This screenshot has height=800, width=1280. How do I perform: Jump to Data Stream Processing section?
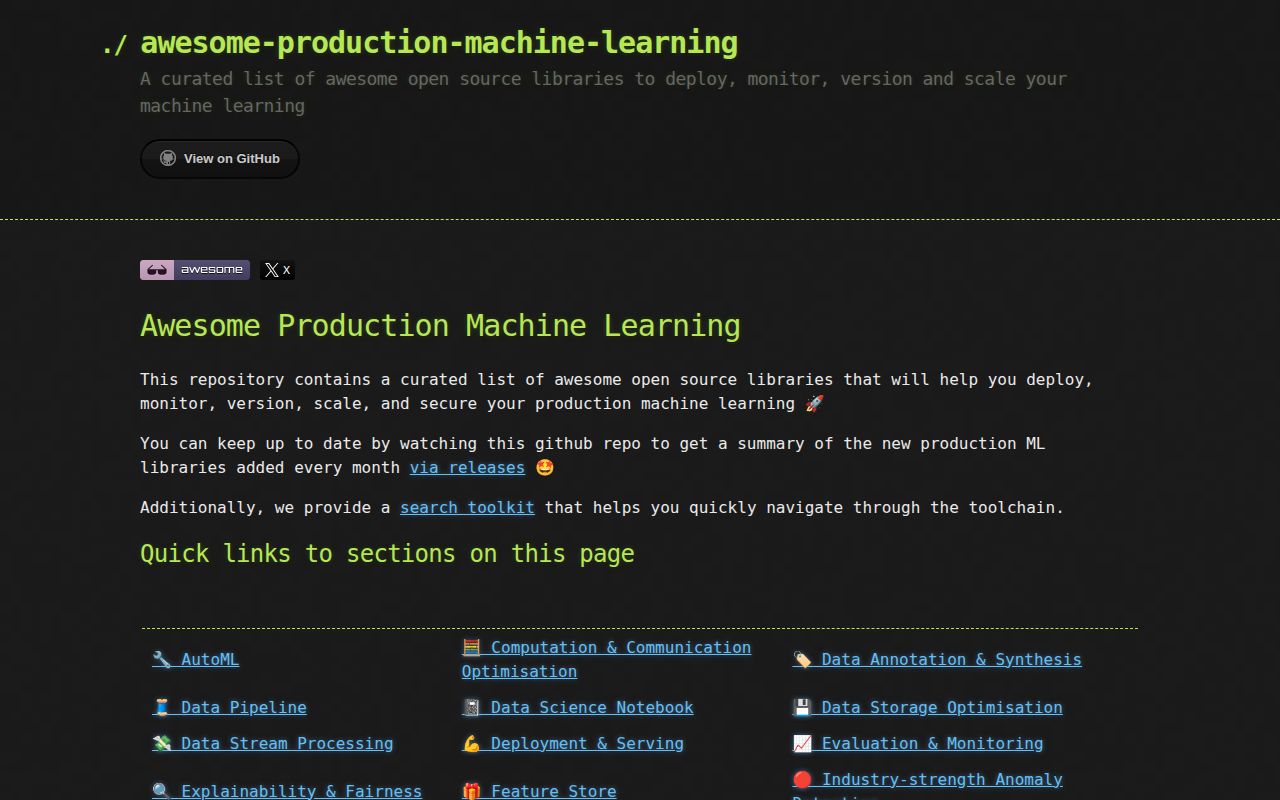273,743
